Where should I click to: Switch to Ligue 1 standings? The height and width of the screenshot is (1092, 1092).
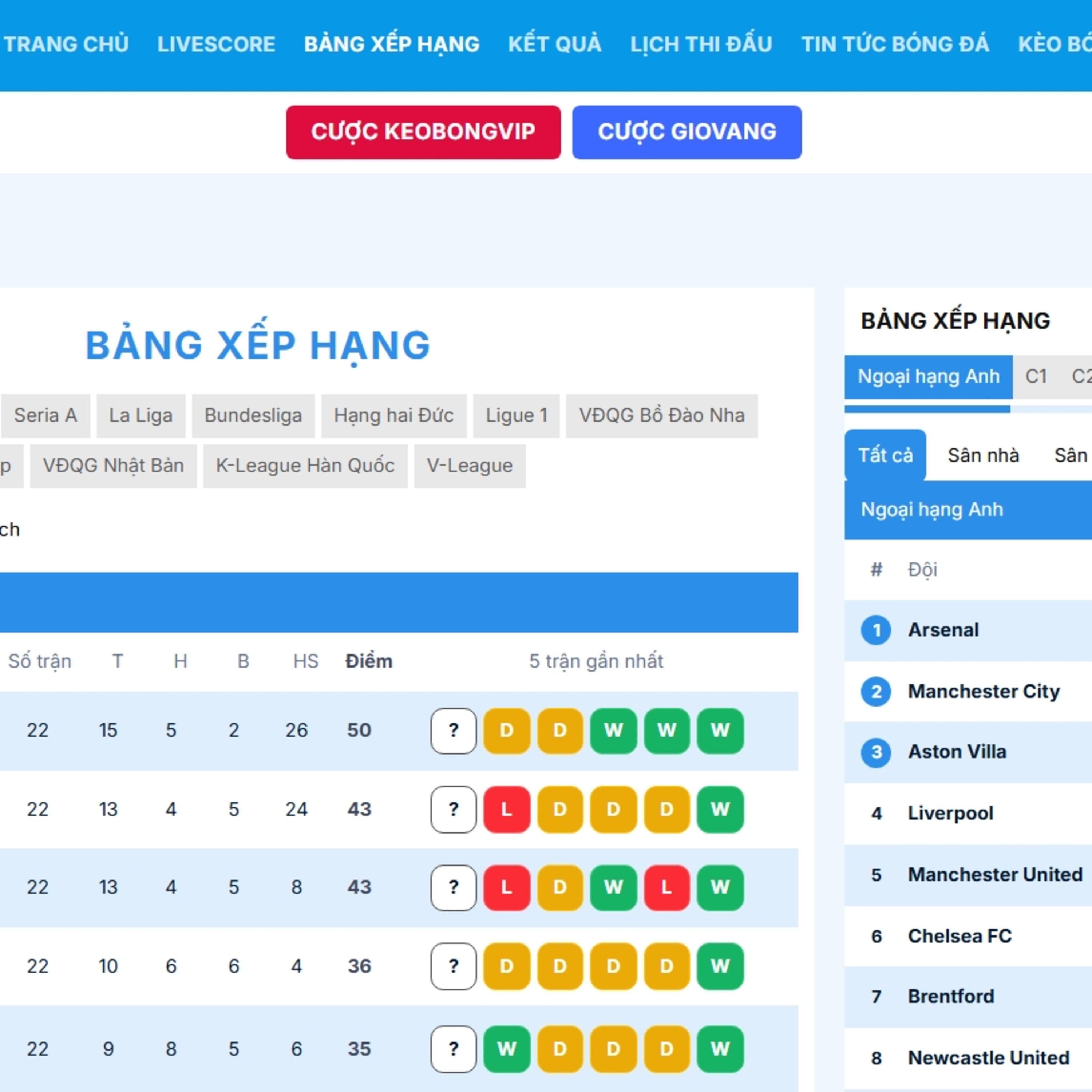[x=517, y=415]
